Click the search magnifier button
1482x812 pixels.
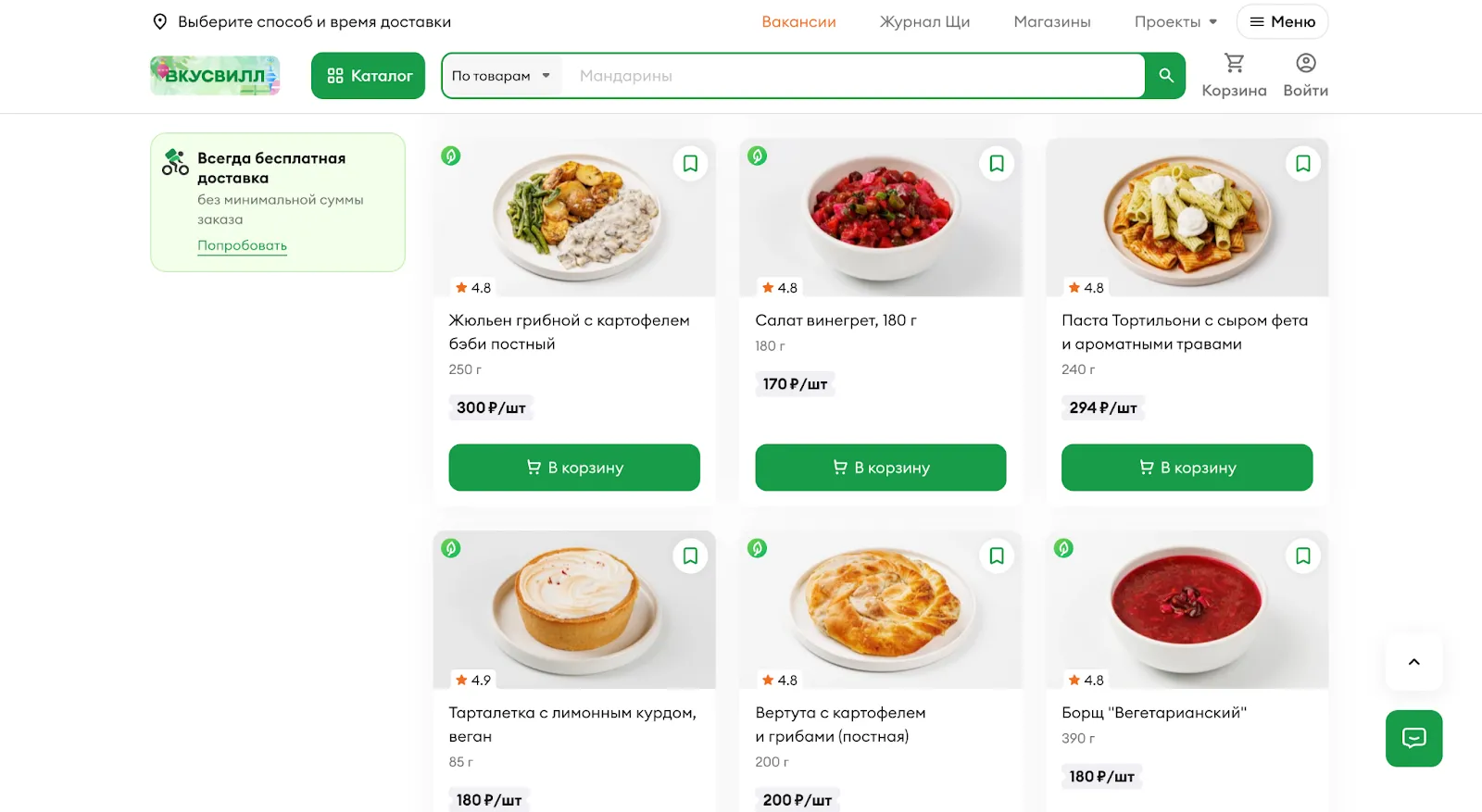tap(1165, 76)
